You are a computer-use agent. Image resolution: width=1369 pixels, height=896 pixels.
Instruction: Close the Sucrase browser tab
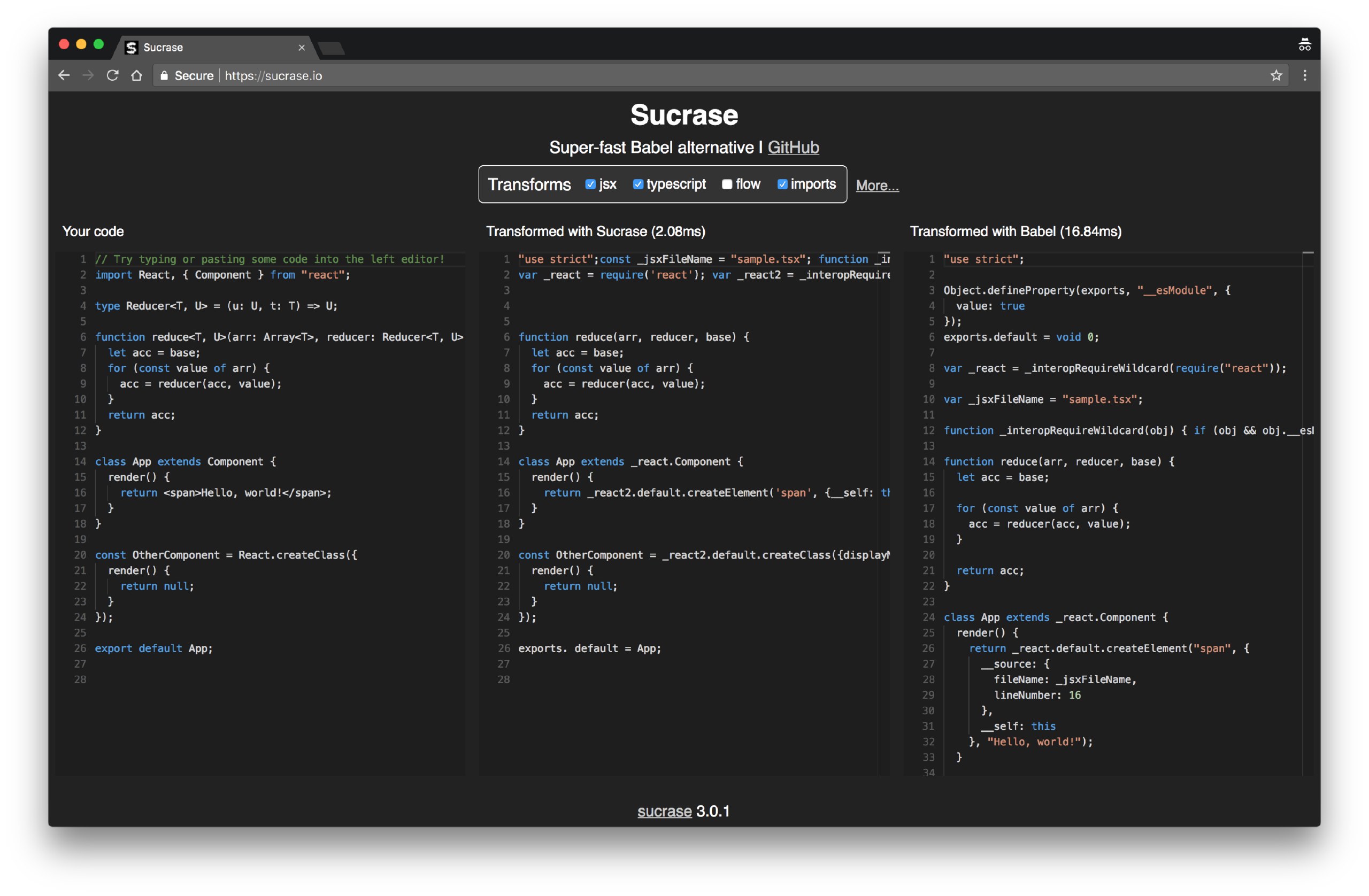[x=302, y=48]
